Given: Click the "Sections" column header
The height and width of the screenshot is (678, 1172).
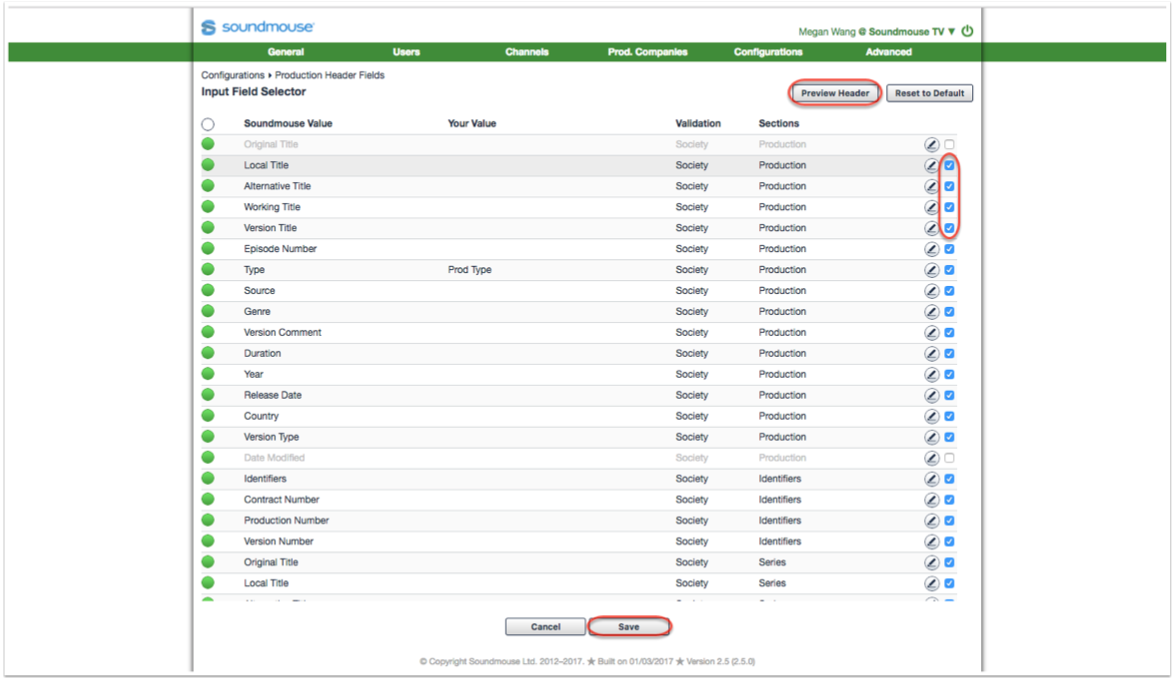Looking at the screenshot, I should [779, 123].
